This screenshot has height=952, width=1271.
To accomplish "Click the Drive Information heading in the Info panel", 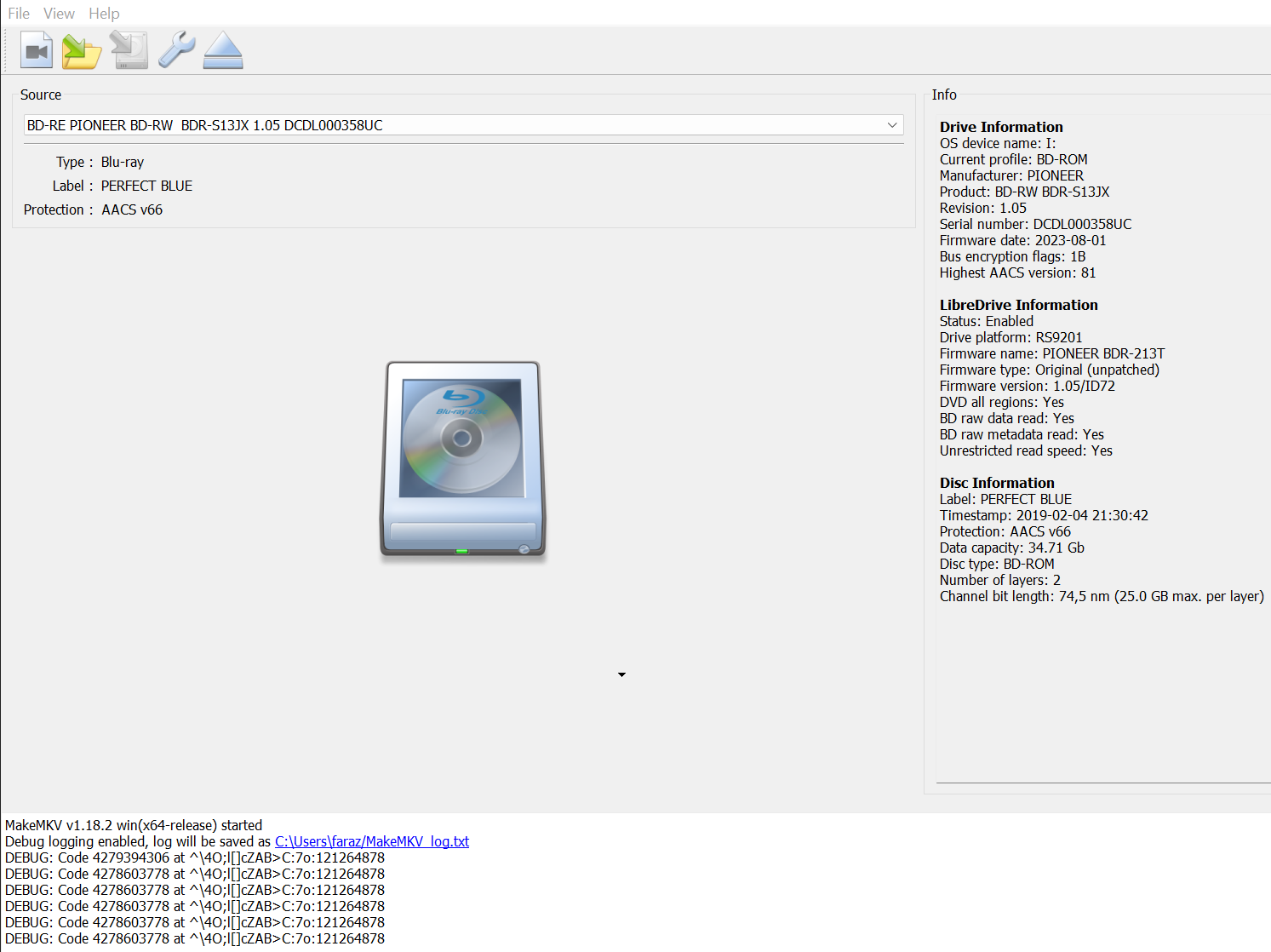I will pos(1001,126).
